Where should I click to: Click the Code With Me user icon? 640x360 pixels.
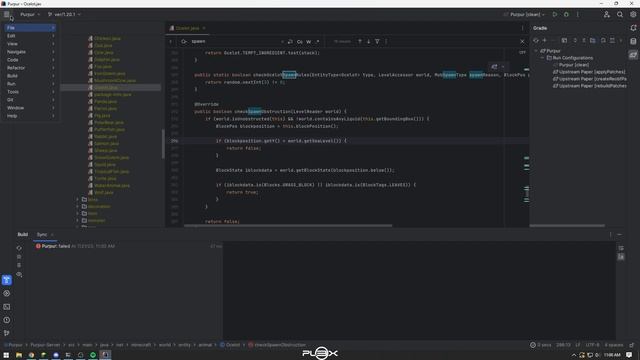point(607,14)
